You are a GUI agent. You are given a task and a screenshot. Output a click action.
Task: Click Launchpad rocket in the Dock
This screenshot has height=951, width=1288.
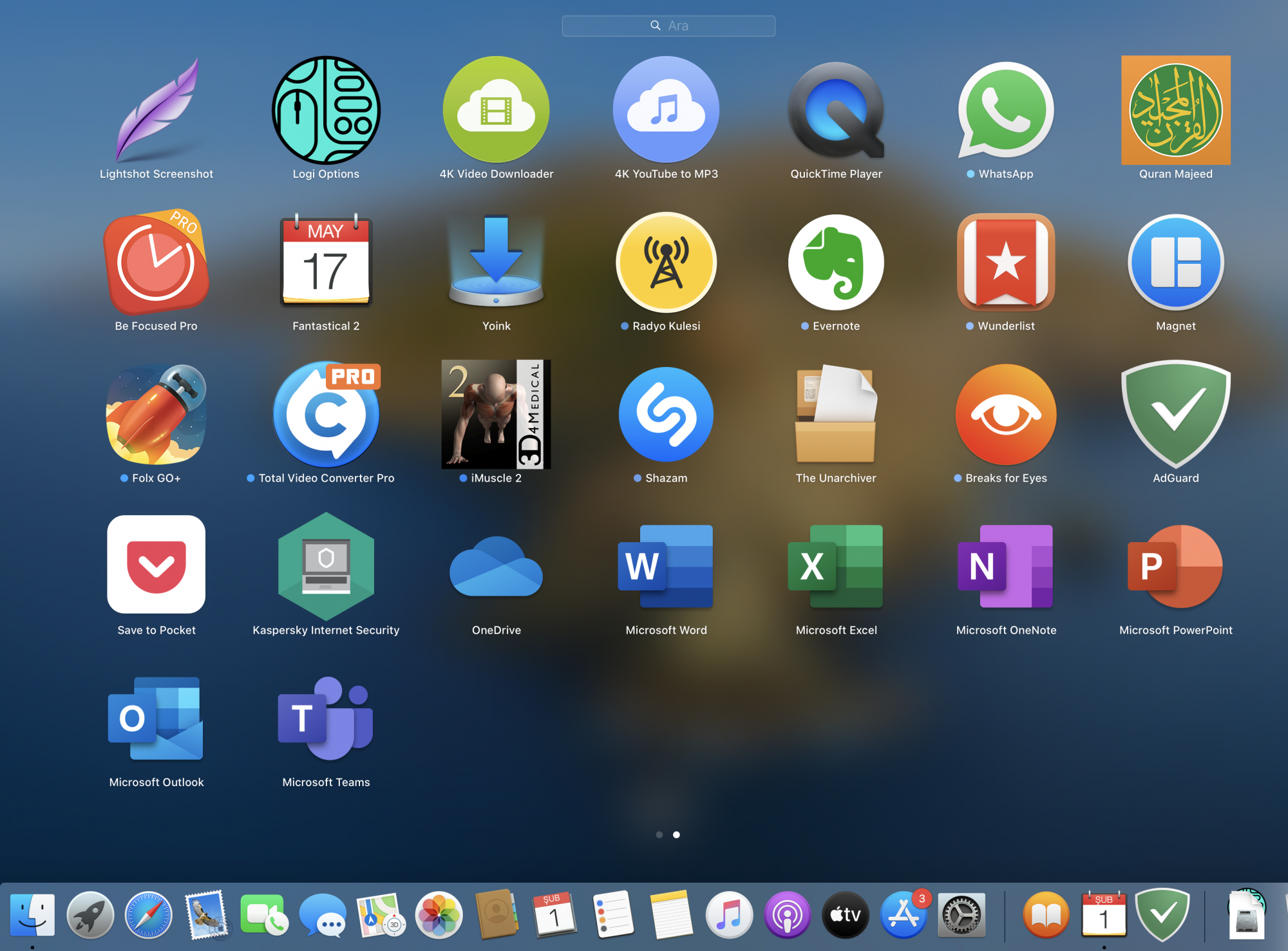(91, 915)
